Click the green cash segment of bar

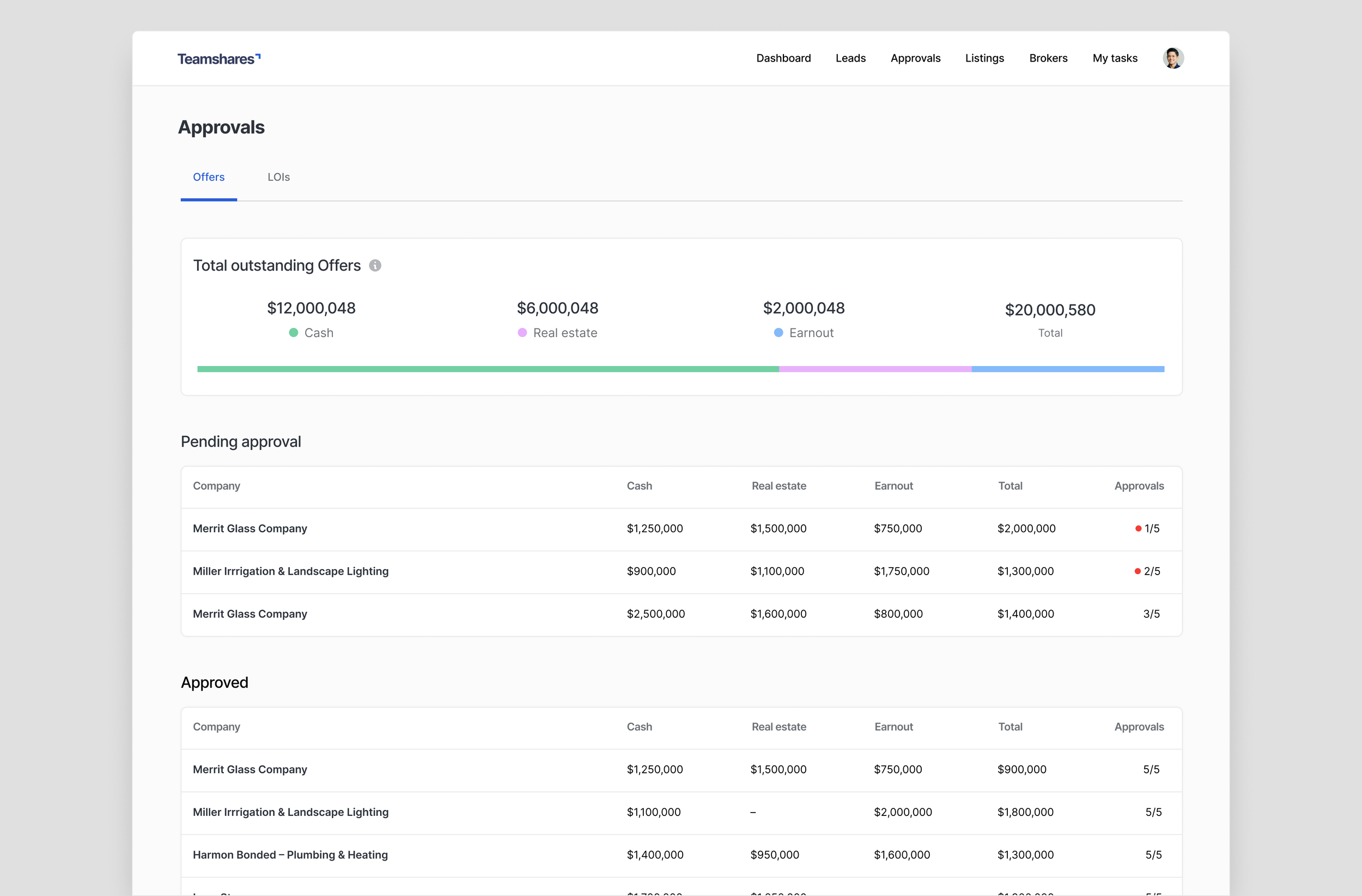(488, 370)
